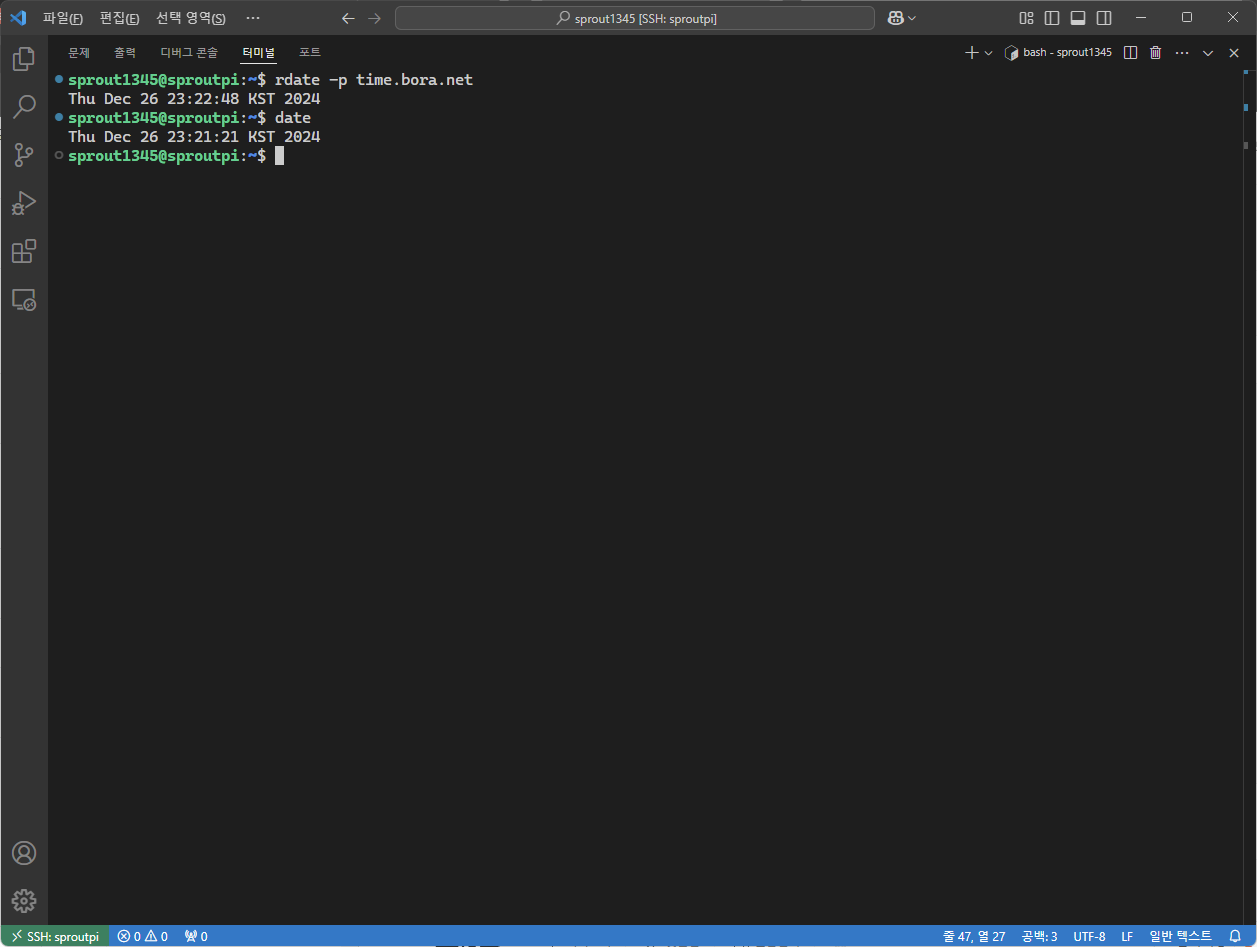Go forward with the right arrow
1257x947 pixels.
(x=374, y=18)
